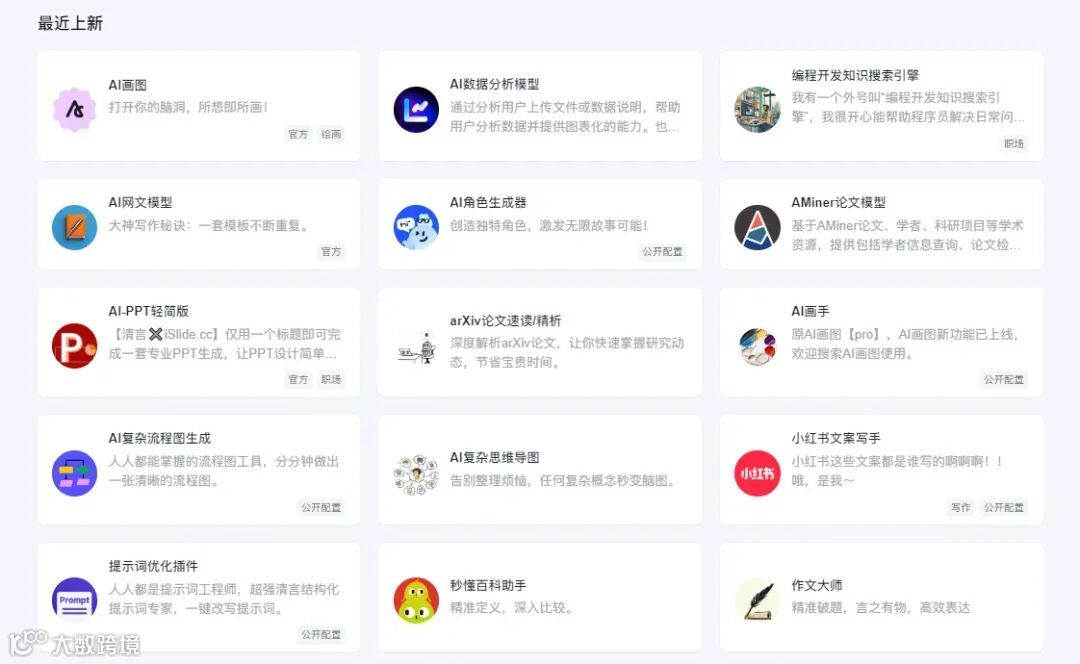Click the AI画手 paint palette thumbnail
The image size is (1080, 664).
pos(757,346)
